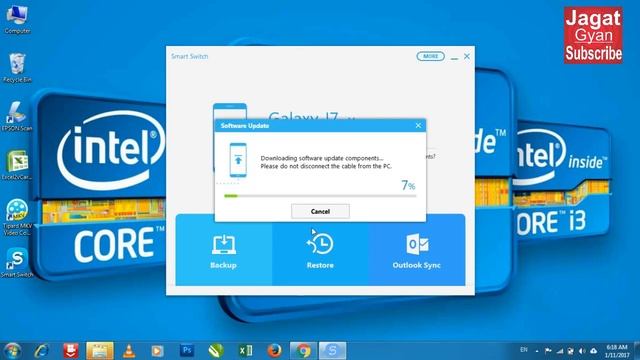640x360 pixels.
Task: Launch Excel from the taskbar
Action: tap(245, 351)
